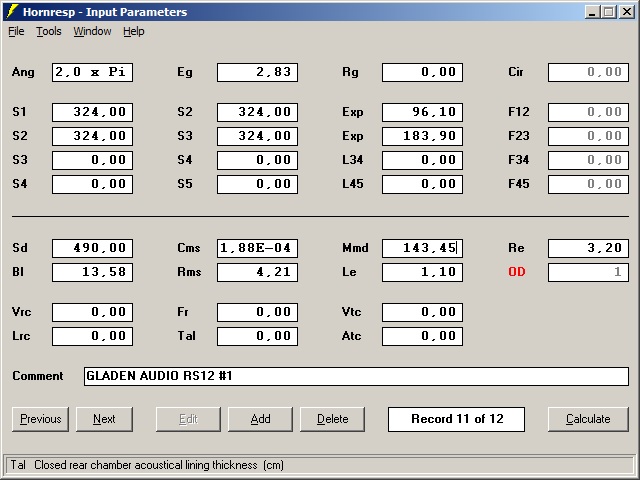This screenshot has width=640, height=480.
Task: Click into the Tal lining thickness field
Action: 258,336
